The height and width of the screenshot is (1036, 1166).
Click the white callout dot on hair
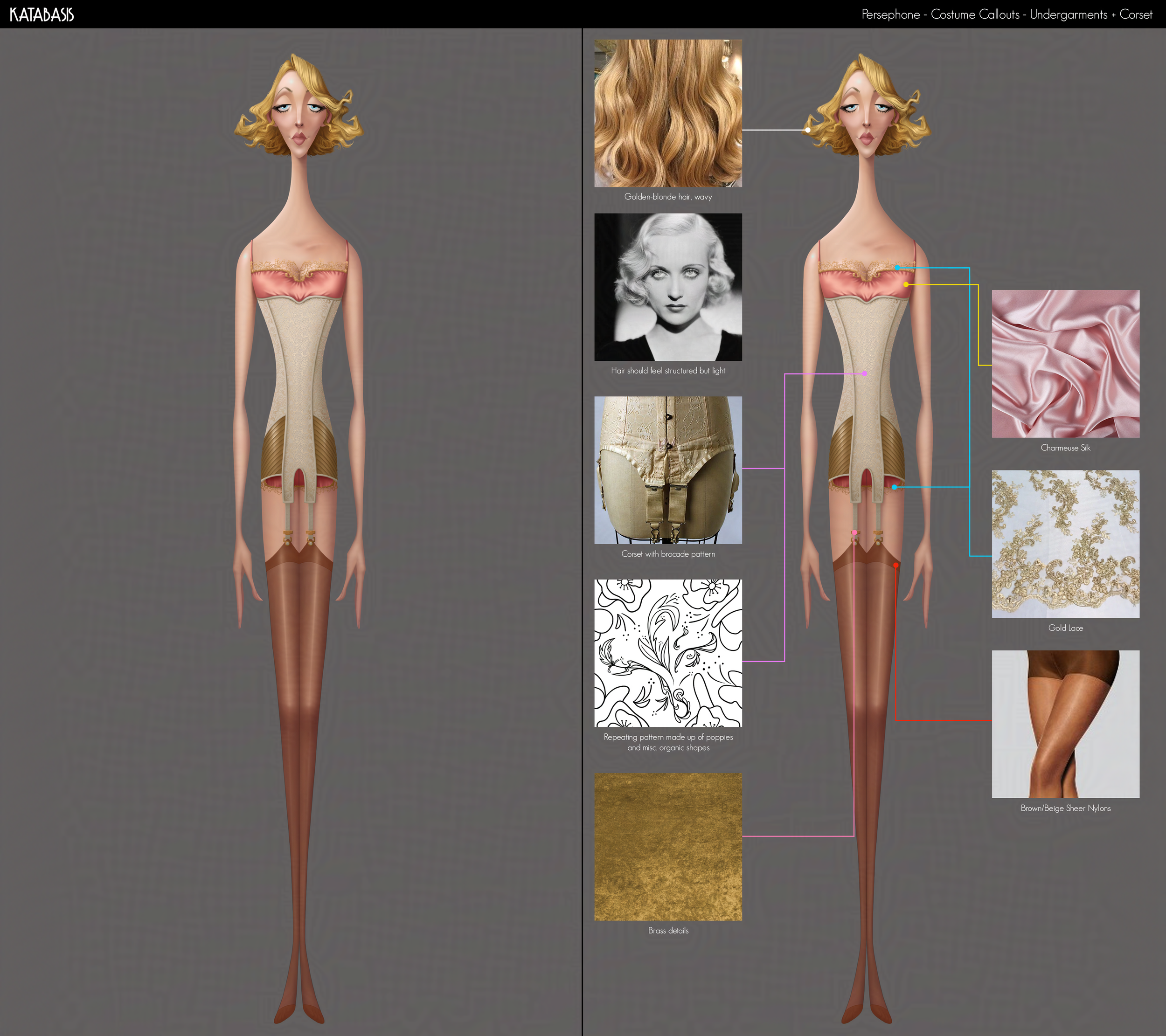808,130
